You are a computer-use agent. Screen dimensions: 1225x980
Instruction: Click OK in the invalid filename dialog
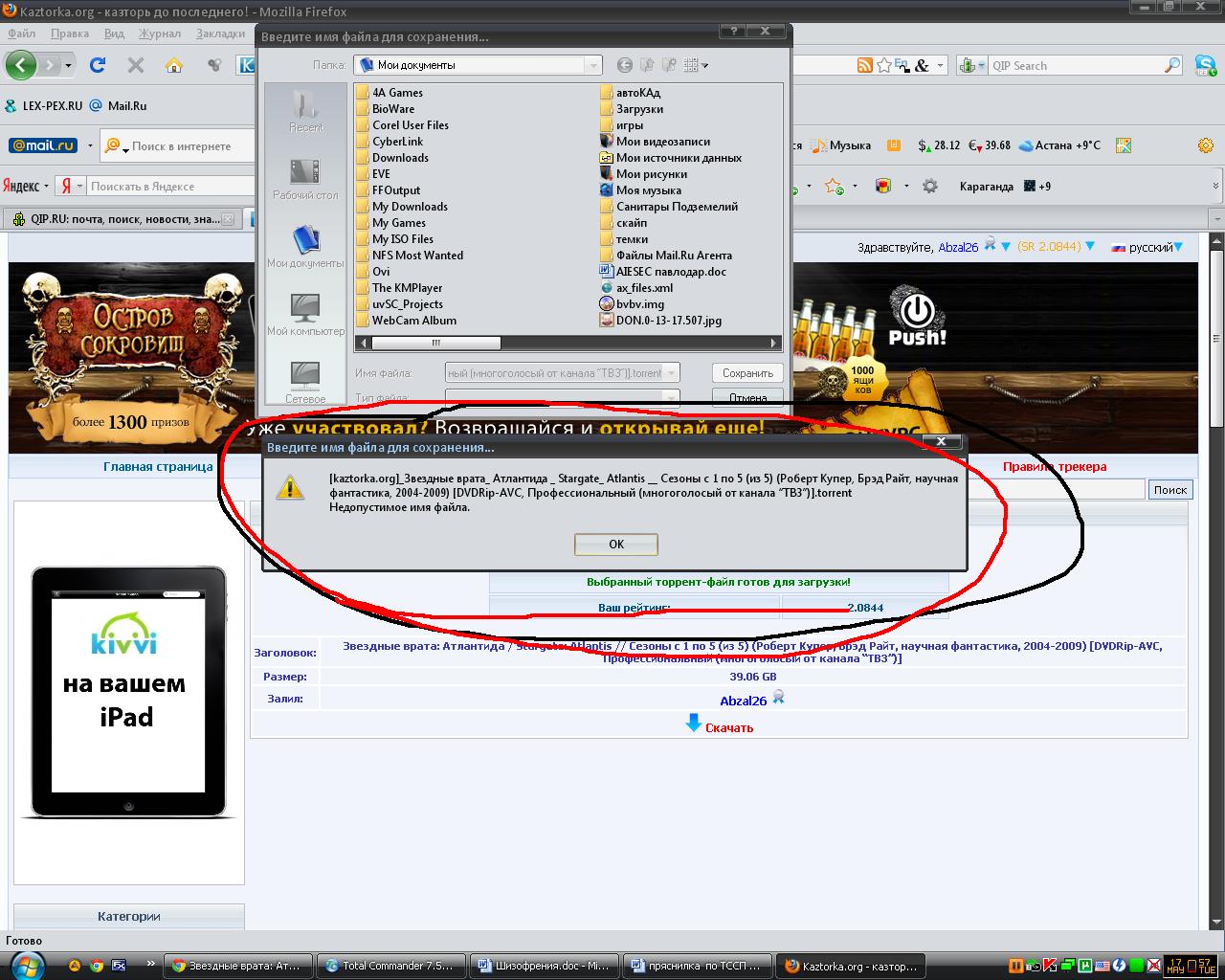[x=616, y=544]
